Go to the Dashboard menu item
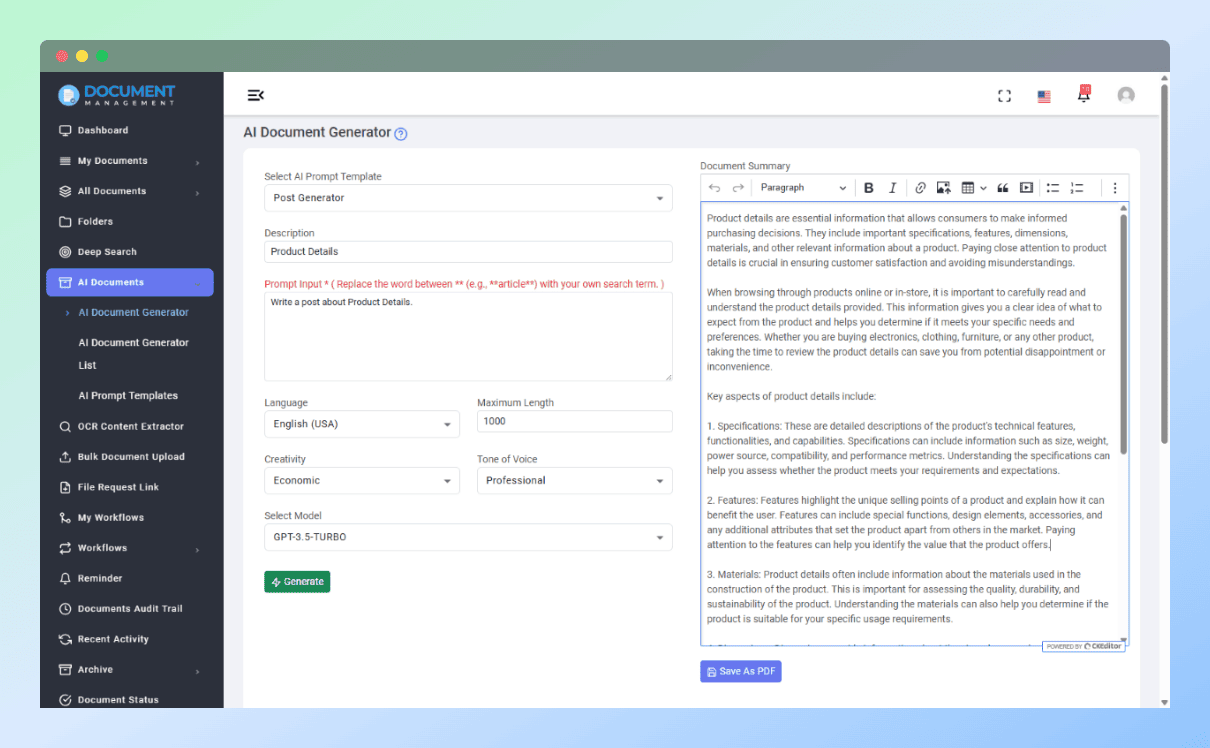 (x=100, y=130)
